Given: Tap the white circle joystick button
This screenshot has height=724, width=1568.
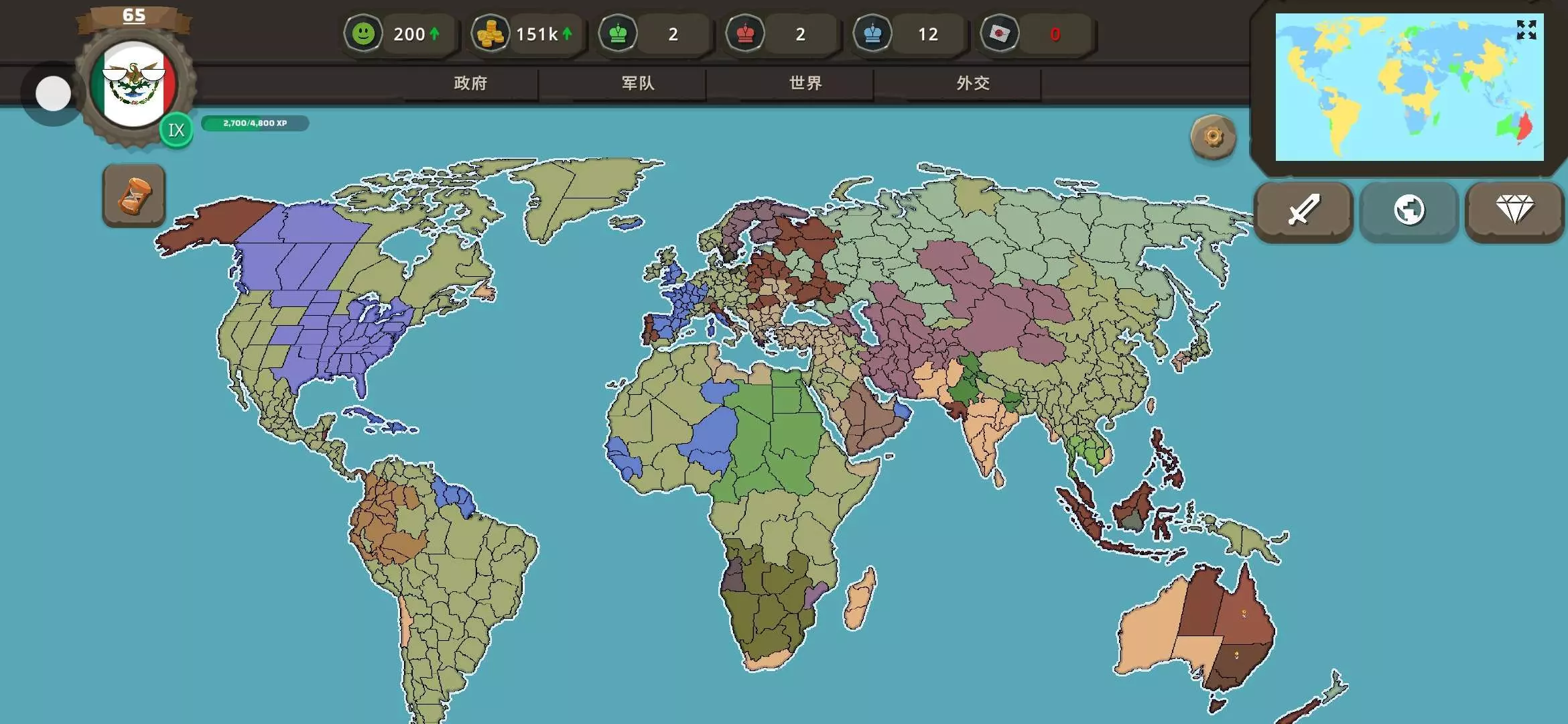Looking at the screenshot, I should tap(53, 93).
